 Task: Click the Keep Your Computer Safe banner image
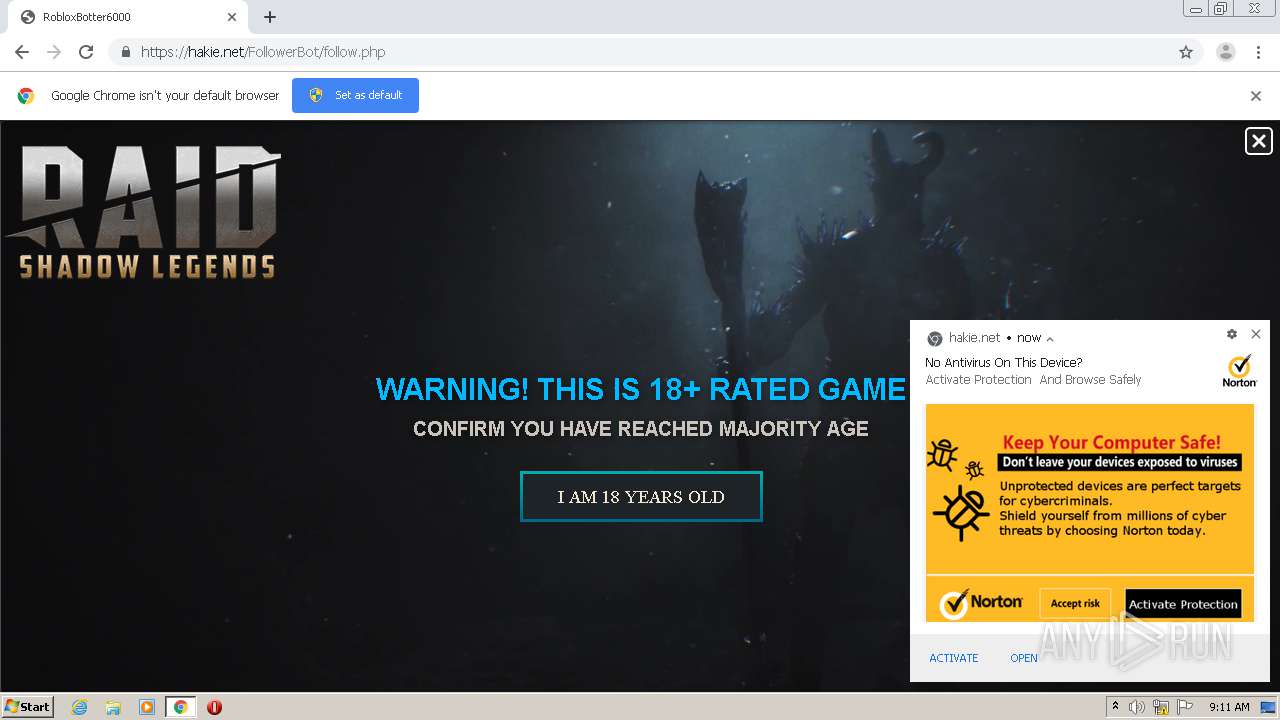pos(1090,513)
